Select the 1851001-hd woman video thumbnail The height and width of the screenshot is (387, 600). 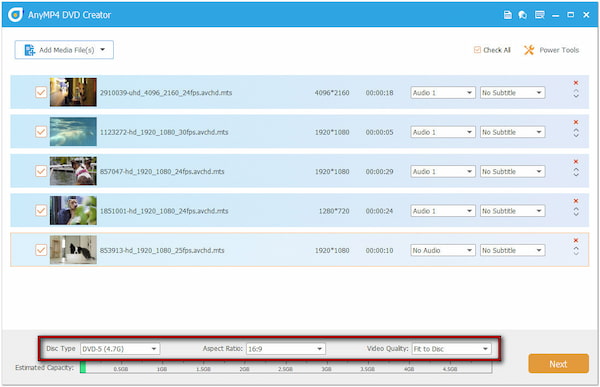73,211
